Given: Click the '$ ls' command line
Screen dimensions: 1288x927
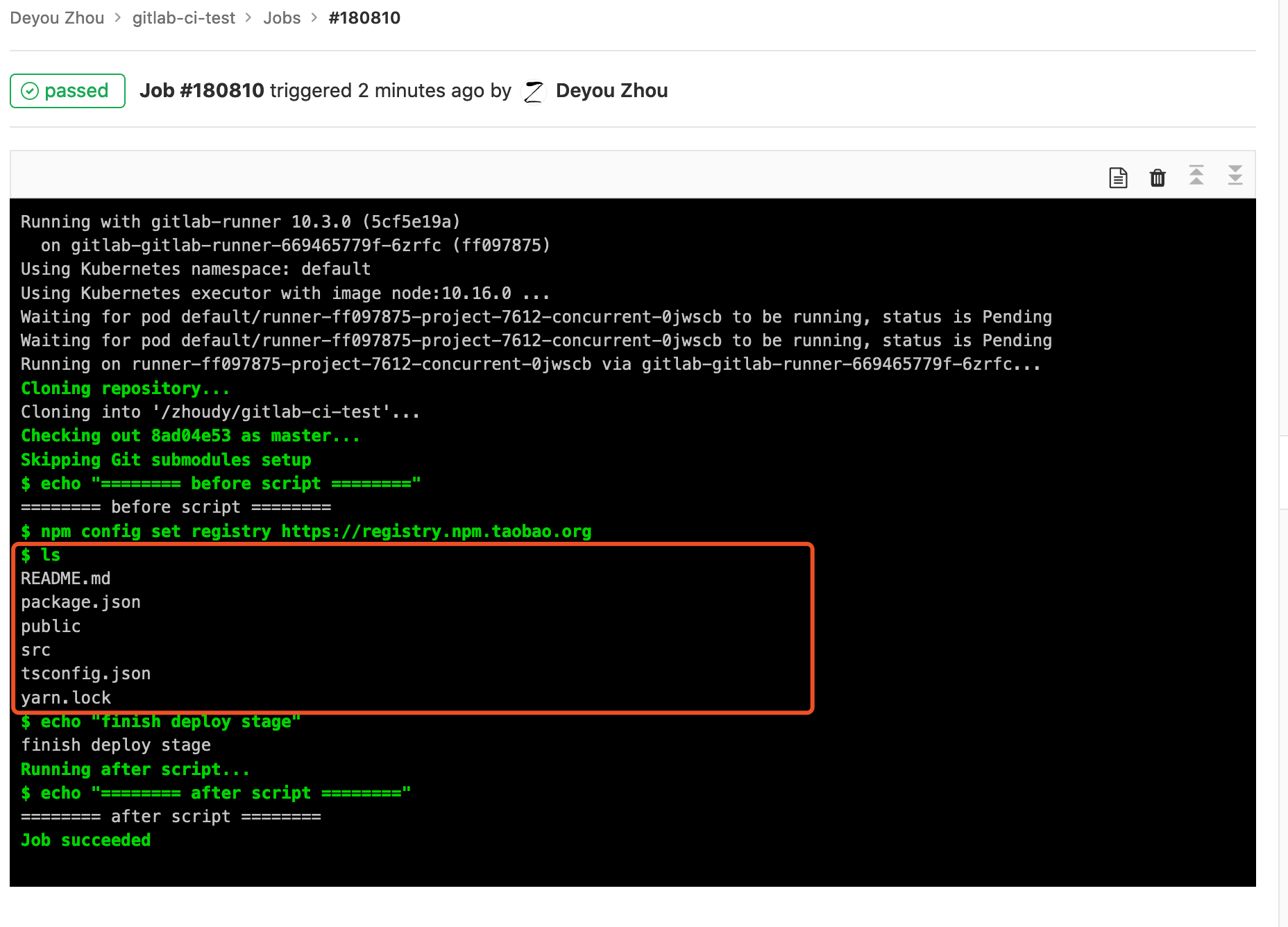Looking at the screenshot, I should click(x=40, y=555).
